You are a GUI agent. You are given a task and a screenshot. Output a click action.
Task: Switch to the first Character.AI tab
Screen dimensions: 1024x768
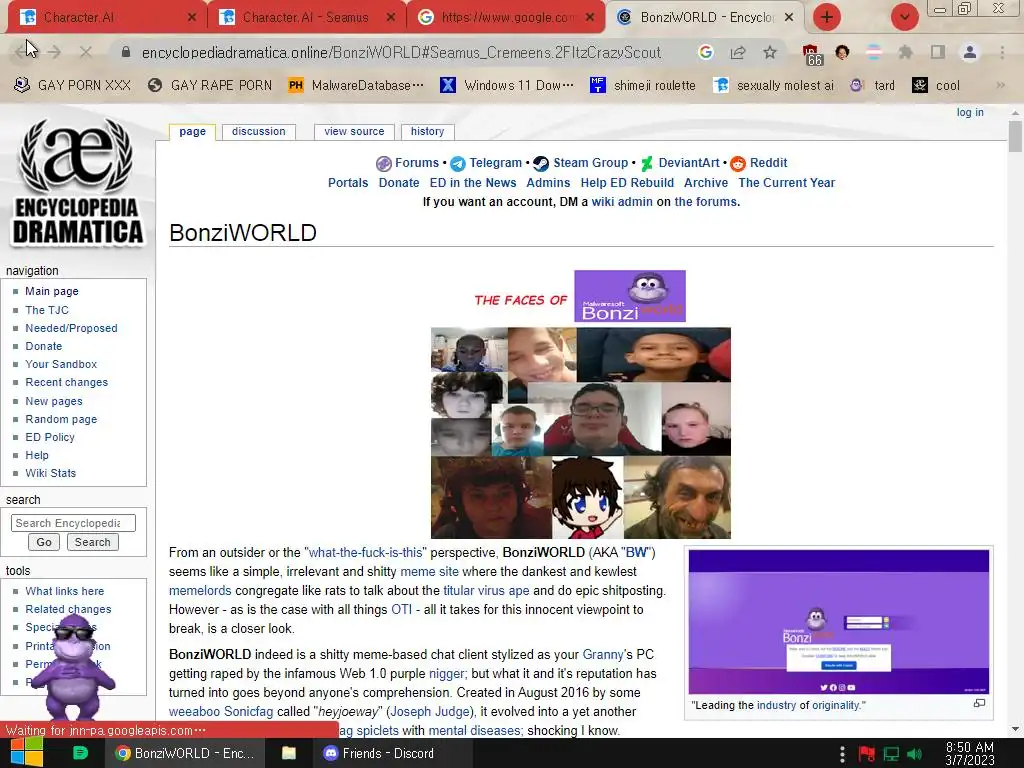pyautogui.click(x=106, y=17)
